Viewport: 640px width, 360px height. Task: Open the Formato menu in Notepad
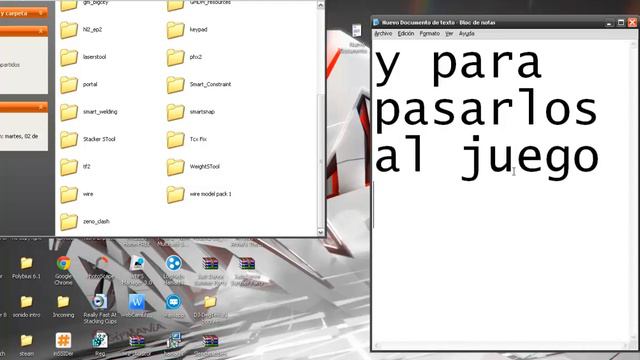coord(429,34)
